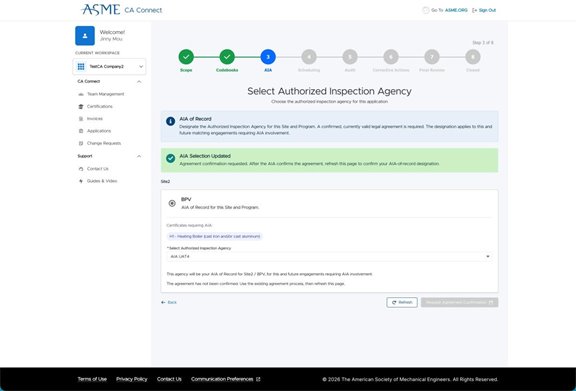Click the gray step 8 Closed circle
The height and width of the screenshot is (391, 576).
[x=473, y=57]
